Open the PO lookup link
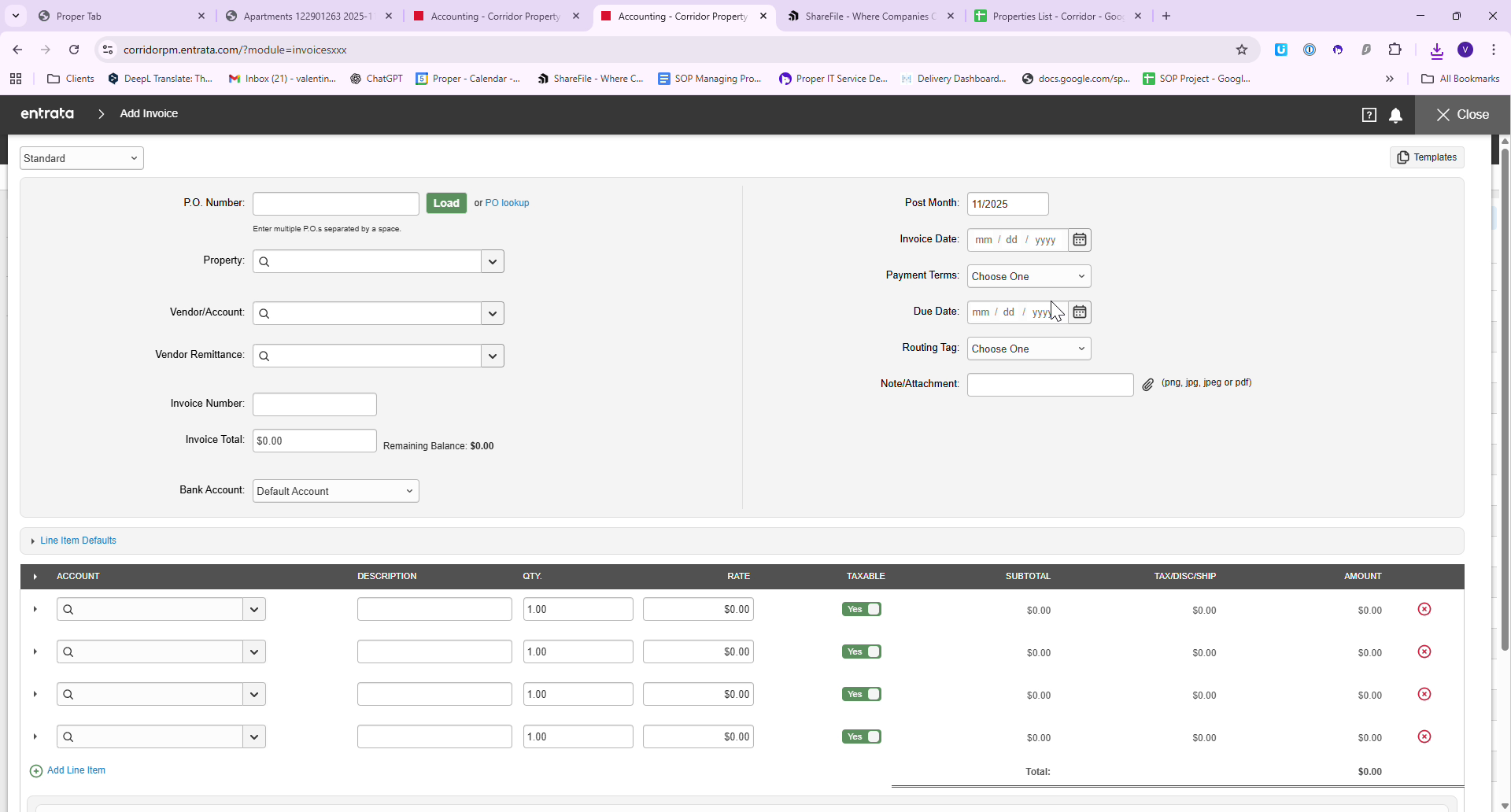The image size is (1511, 812). 507,203
